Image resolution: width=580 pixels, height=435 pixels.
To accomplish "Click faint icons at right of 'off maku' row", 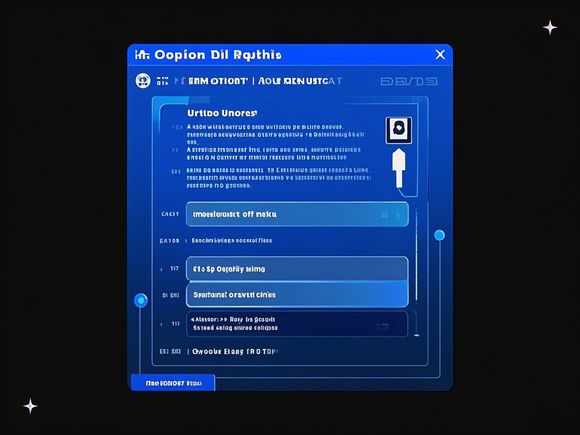I will (x=391, y=215).
